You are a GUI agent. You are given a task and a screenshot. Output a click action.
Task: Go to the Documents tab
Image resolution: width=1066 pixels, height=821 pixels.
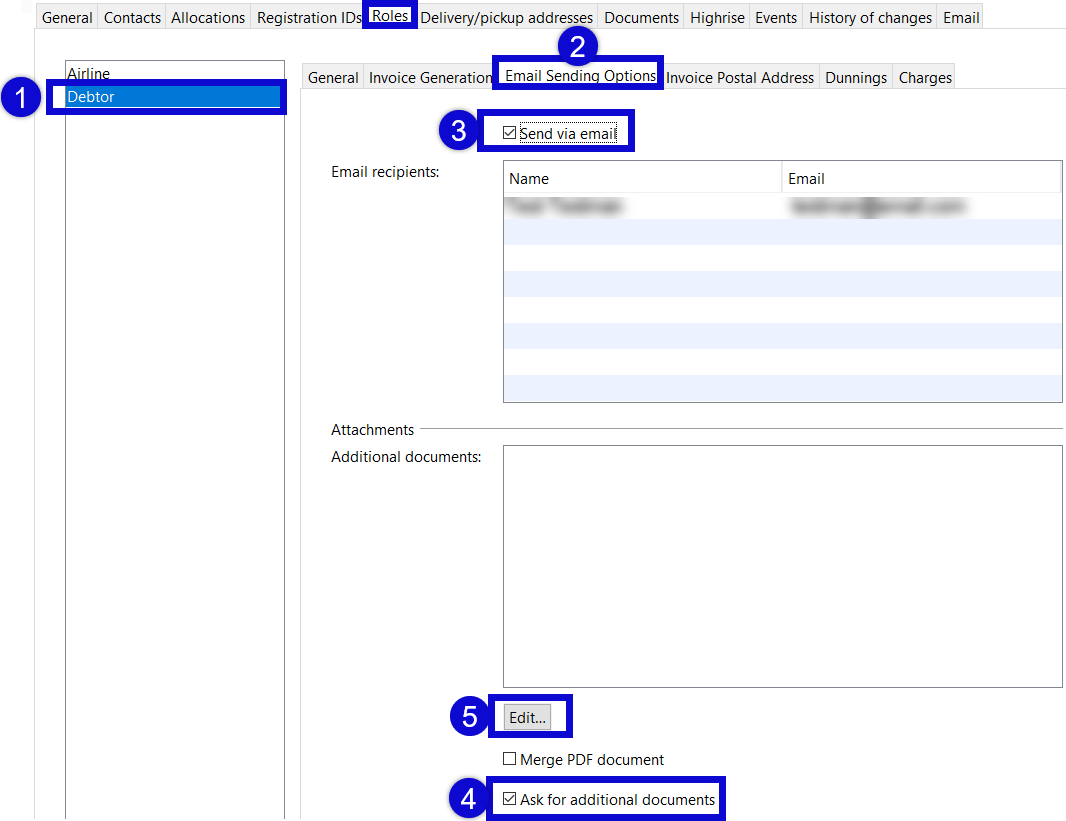[x=641, y=16]
